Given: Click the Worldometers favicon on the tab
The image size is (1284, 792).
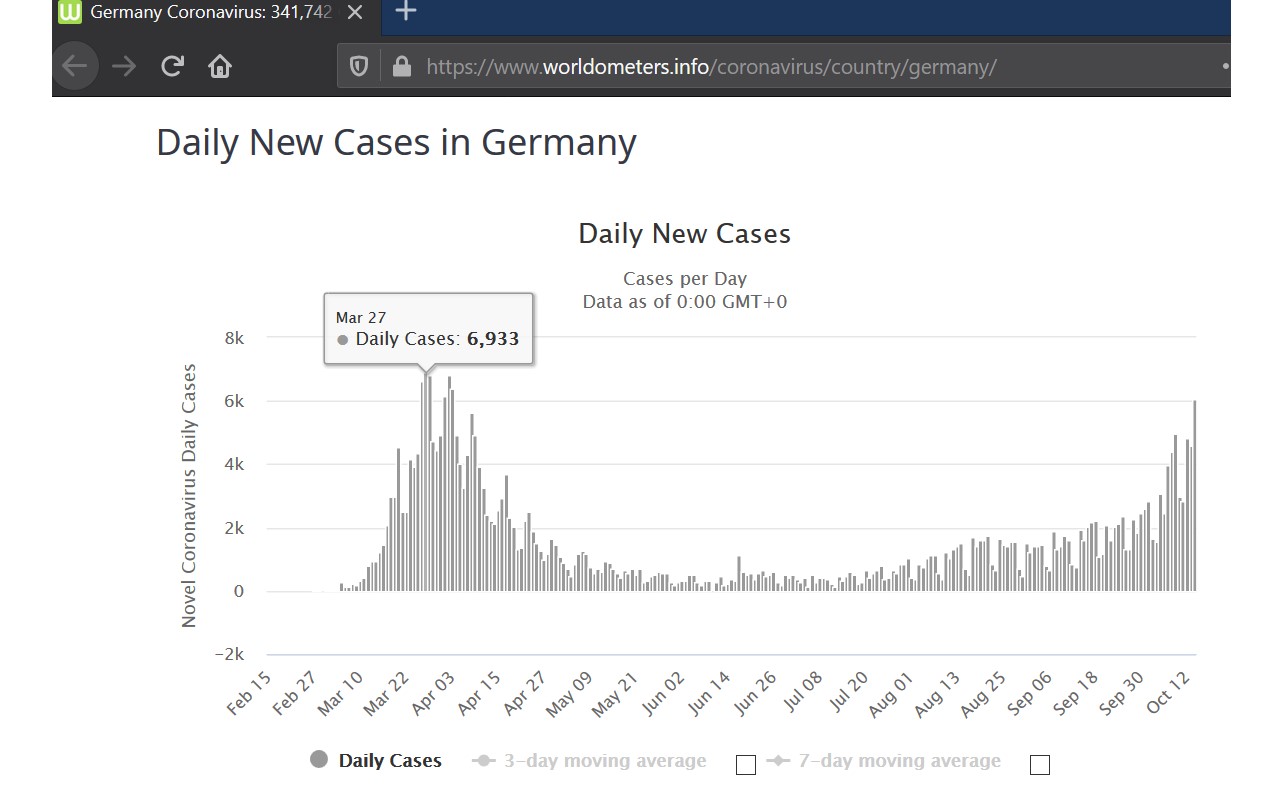Looking at the screenshot, I should 69,12.
